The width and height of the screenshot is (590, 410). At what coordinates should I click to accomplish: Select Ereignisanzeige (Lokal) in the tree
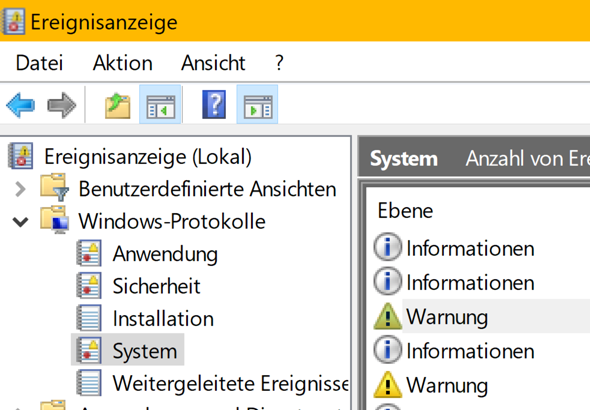148,156
